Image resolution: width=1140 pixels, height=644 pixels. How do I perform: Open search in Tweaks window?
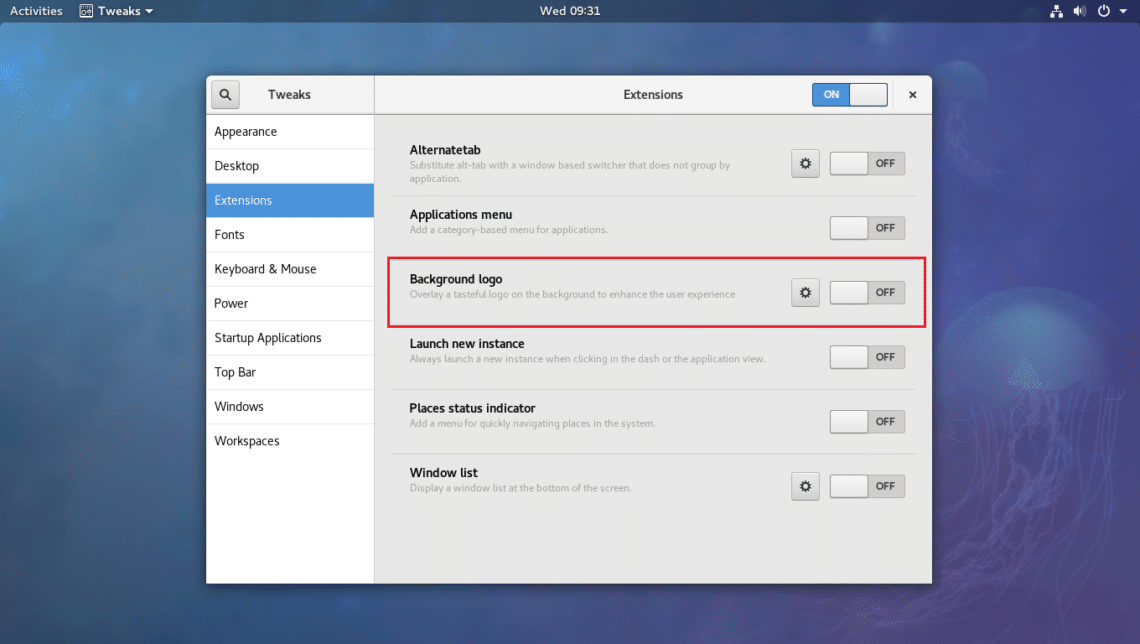pyautogui.click(x=224, y=94)
